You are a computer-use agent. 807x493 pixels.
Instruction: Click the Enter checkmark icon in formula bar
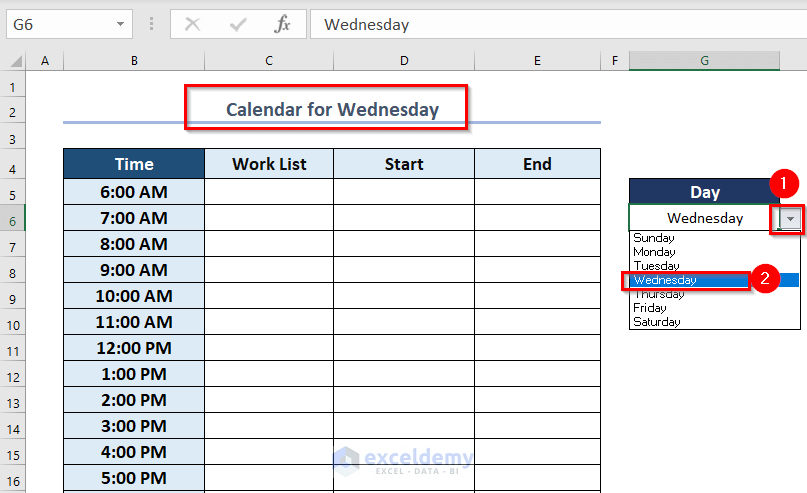(238, 24)
